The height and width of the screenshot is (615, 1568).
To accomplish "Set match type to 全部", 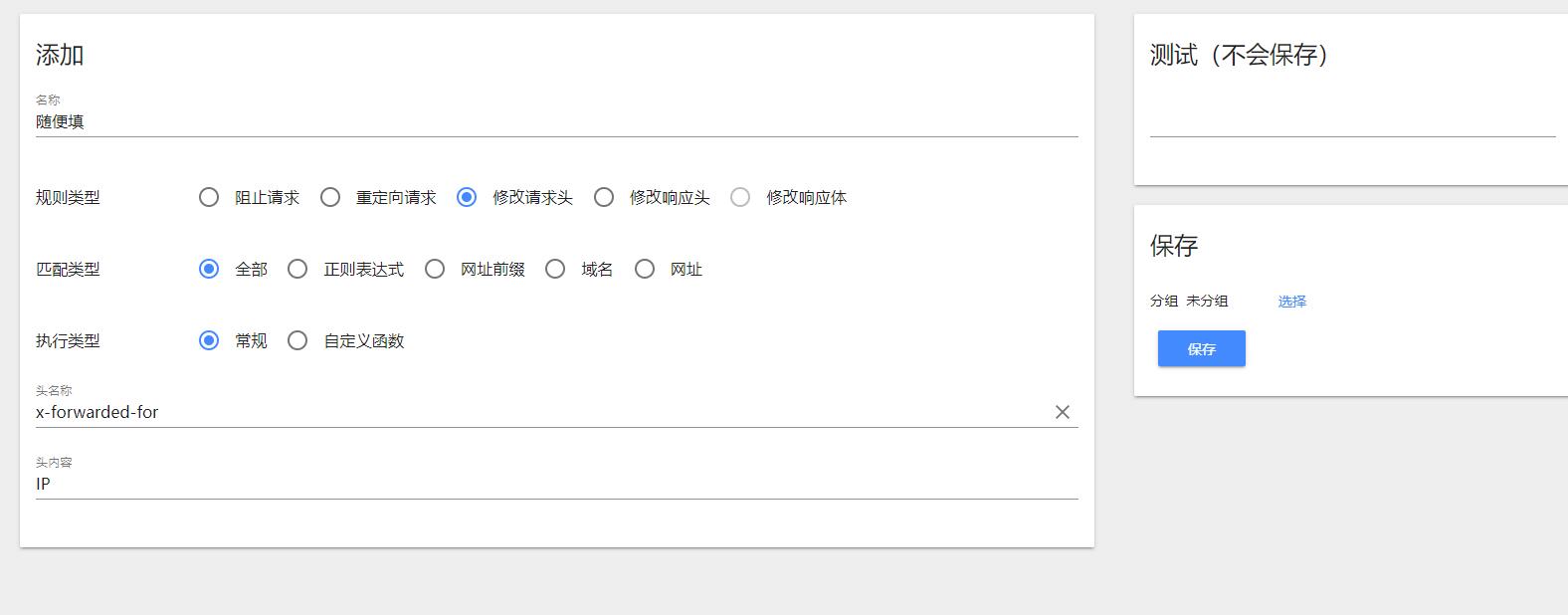I will (209, 269).
